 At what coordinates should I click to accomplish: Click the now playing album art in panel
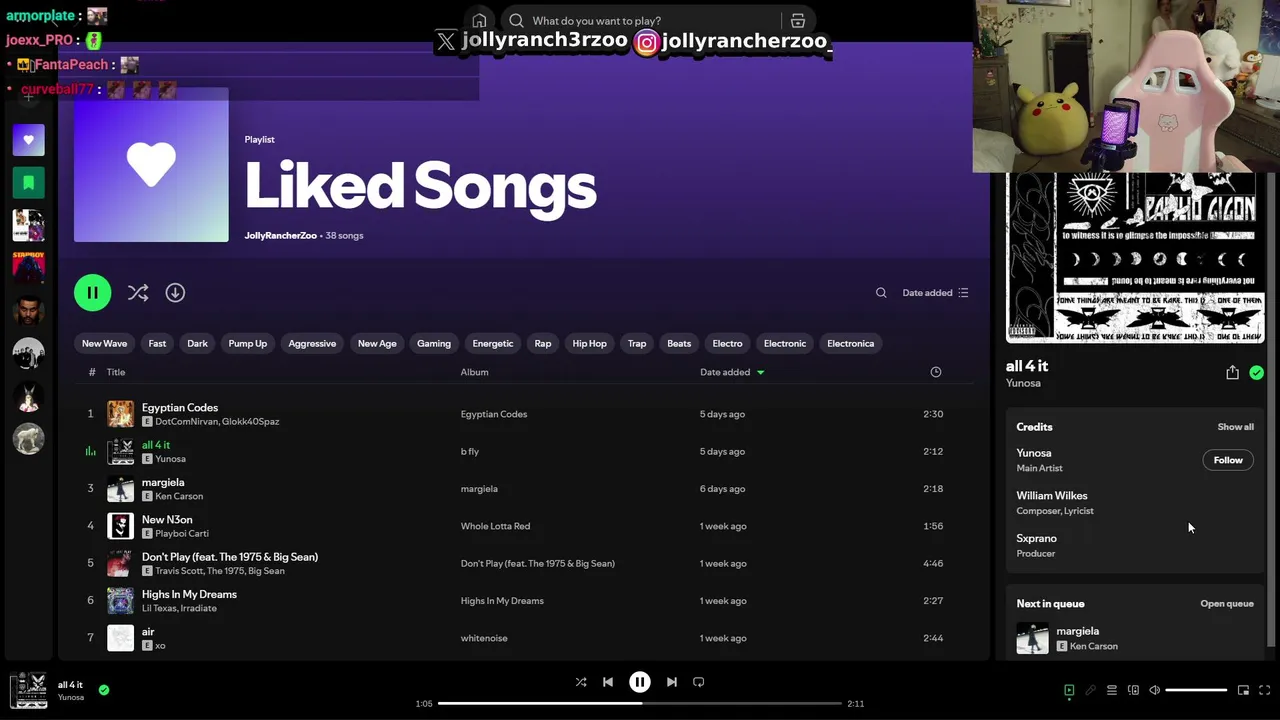(1135, 258)
